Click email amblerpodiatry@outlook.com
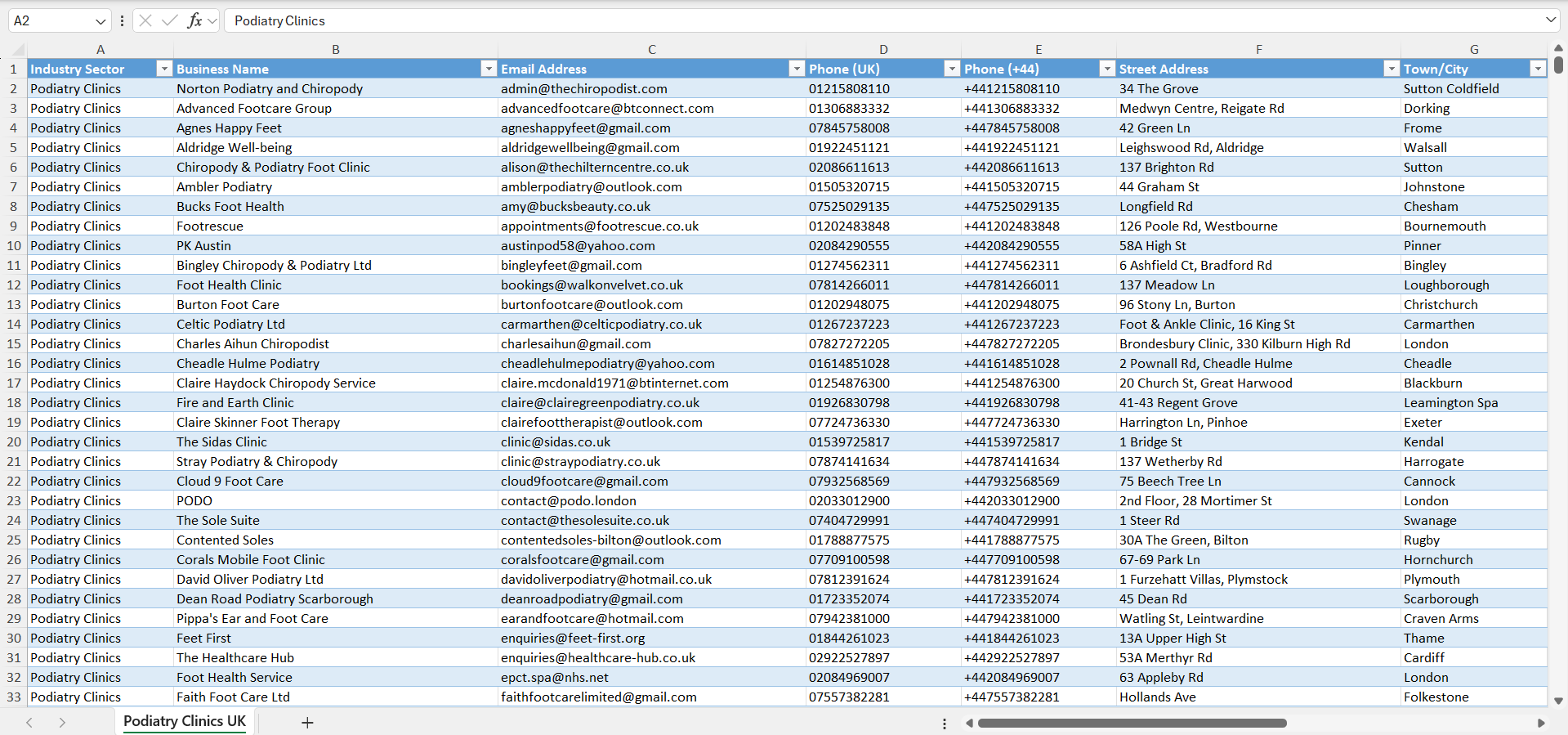This screenshot has width=1568, height=735. [652, 186]
